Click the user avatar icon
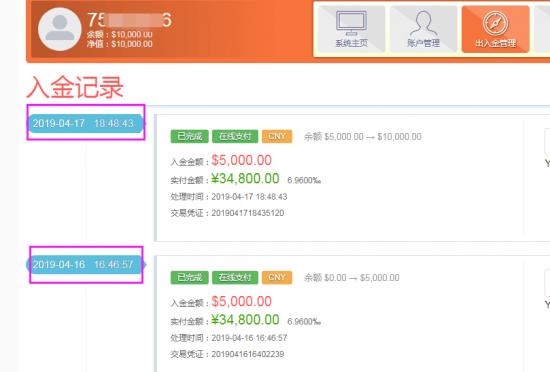 60,29
